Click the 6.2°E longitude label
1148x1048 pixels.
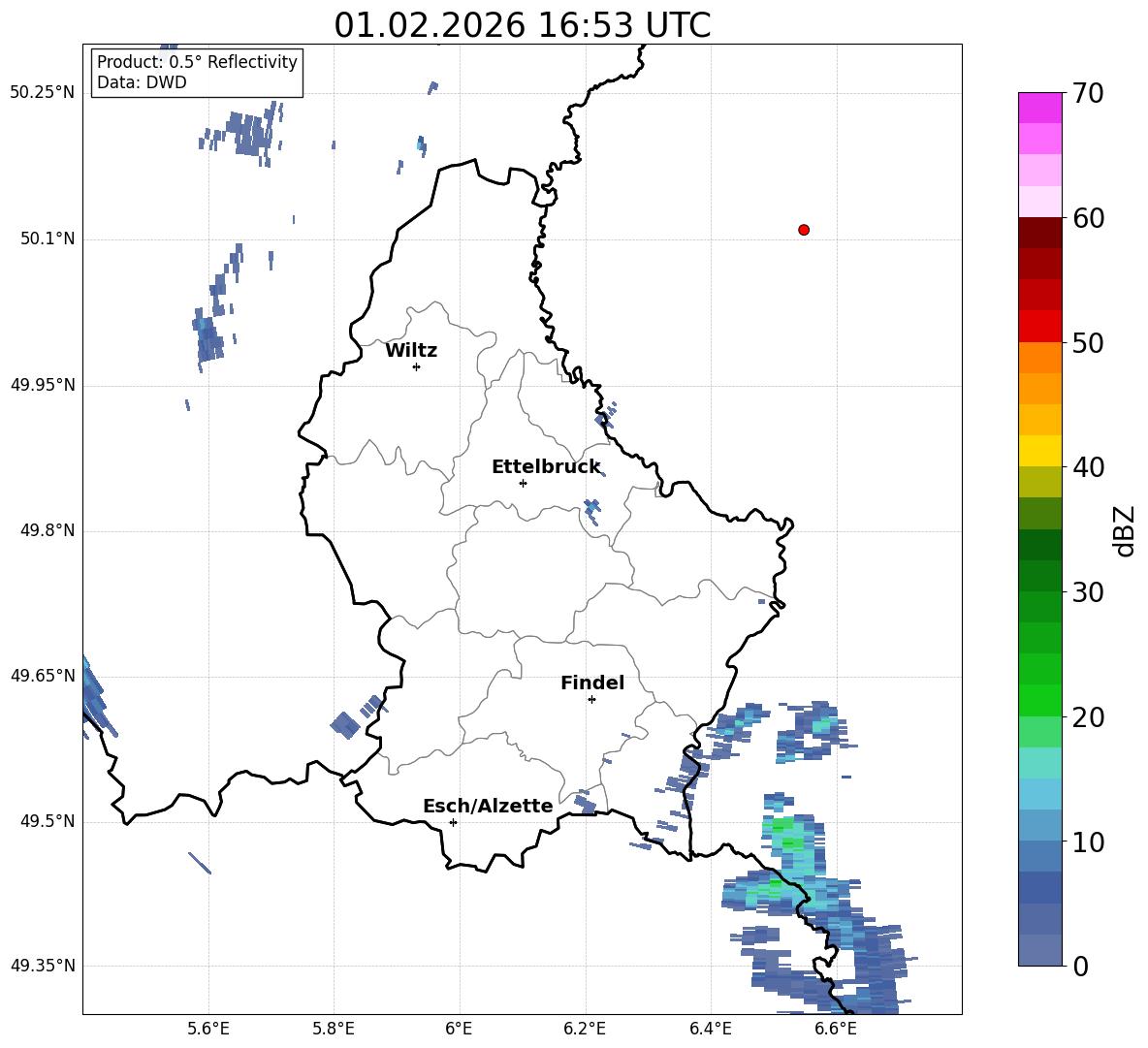[585, 1029]
